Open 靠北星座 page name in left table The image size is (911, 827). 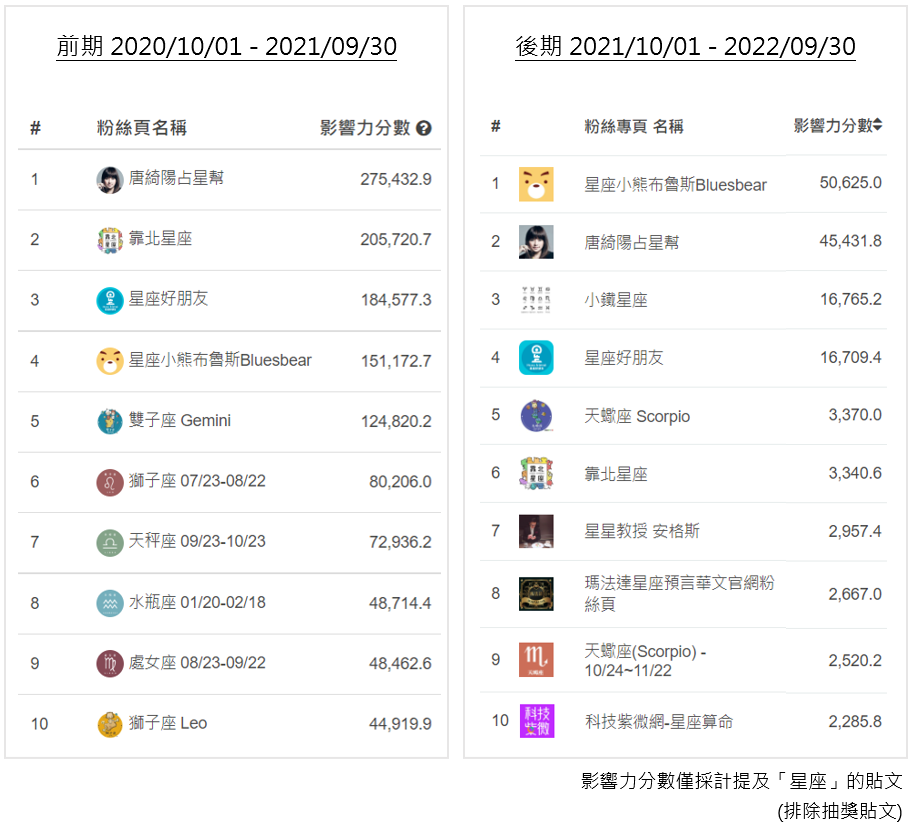click(160, 238)
